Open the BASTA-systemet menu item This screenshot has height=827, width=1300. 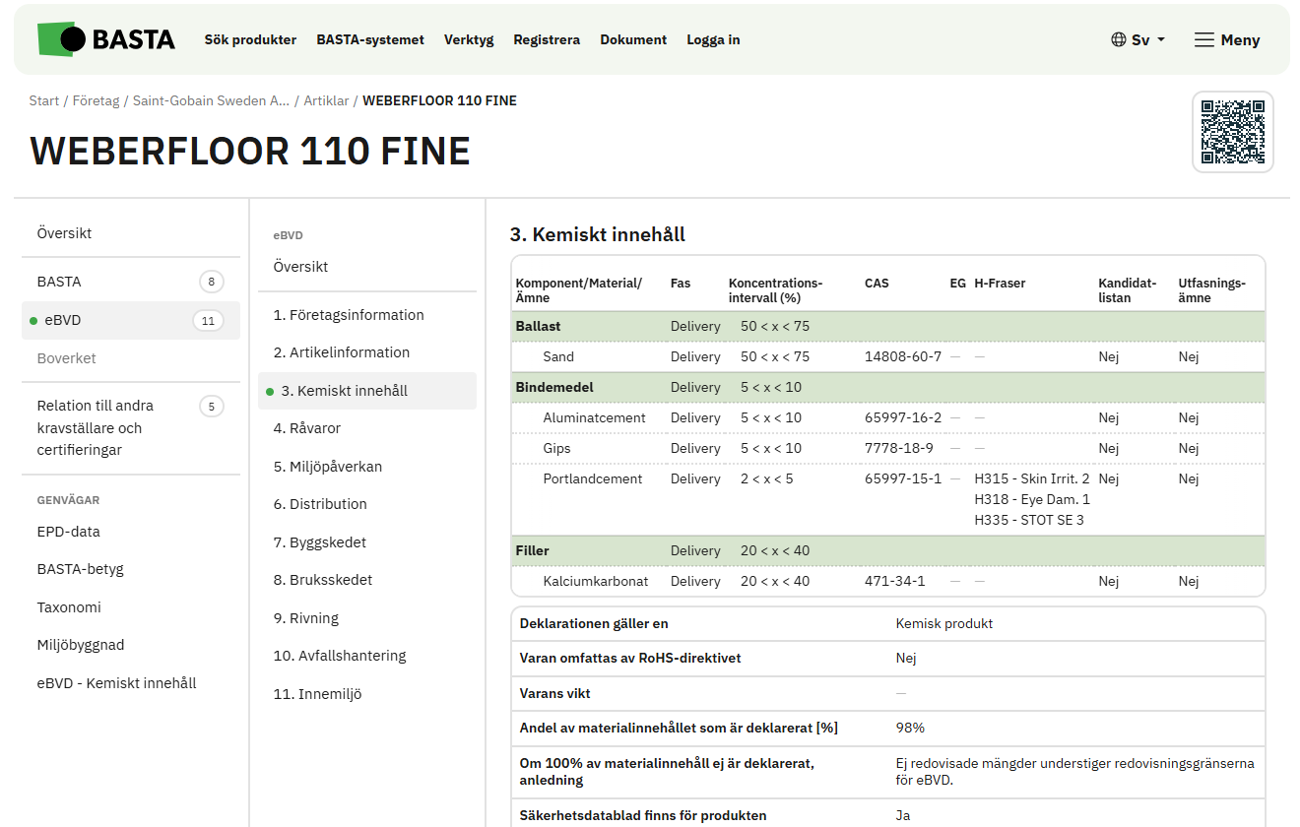[x=370, y=40]
